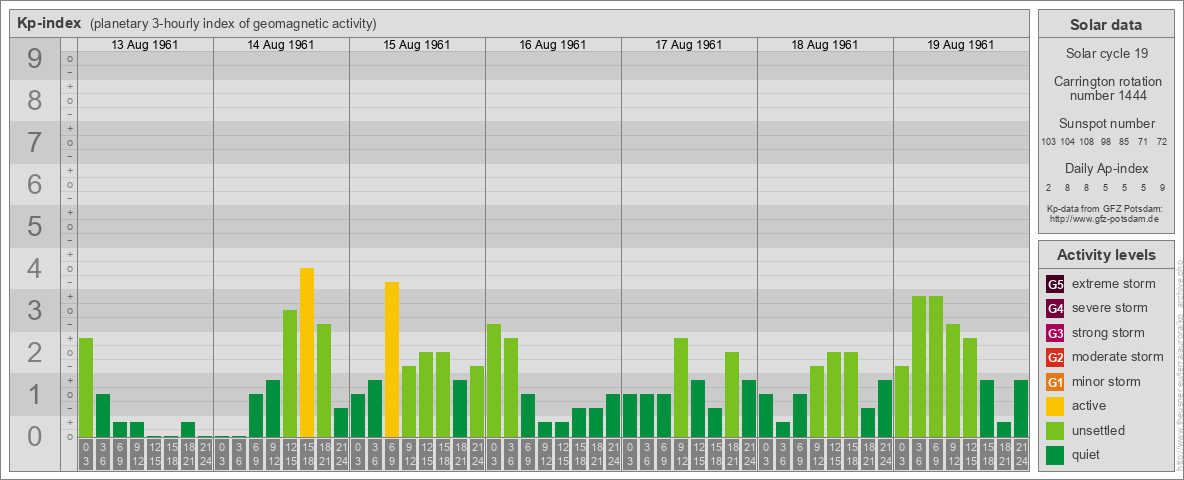The width and height of the screenshot is (1184, 480).
Task: Click the 'unsettled' legend label
Action: coord(1099,430)
